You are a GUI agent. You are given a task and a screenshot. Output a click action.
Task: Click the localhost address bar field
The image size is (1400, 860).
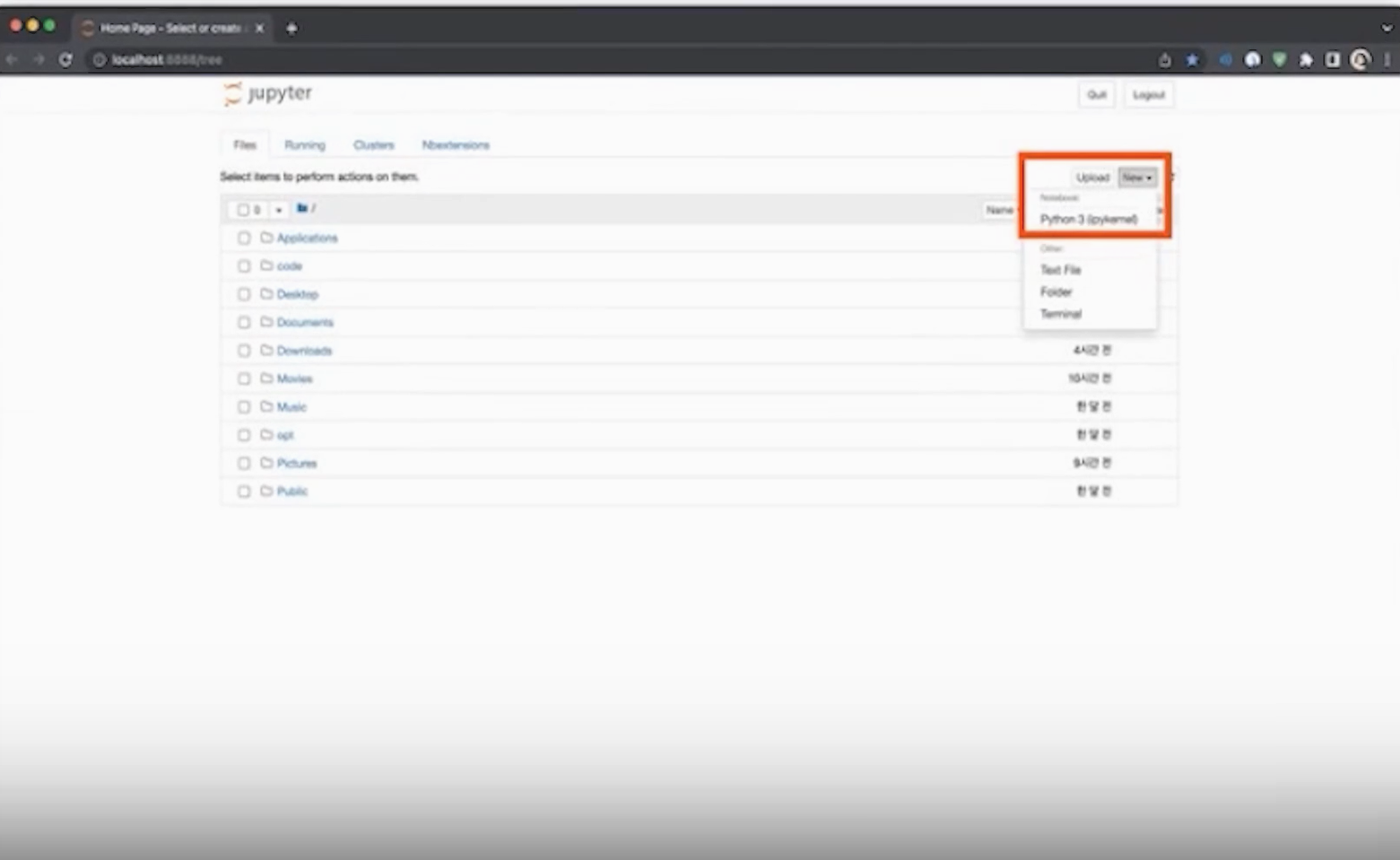coord(619,59)
